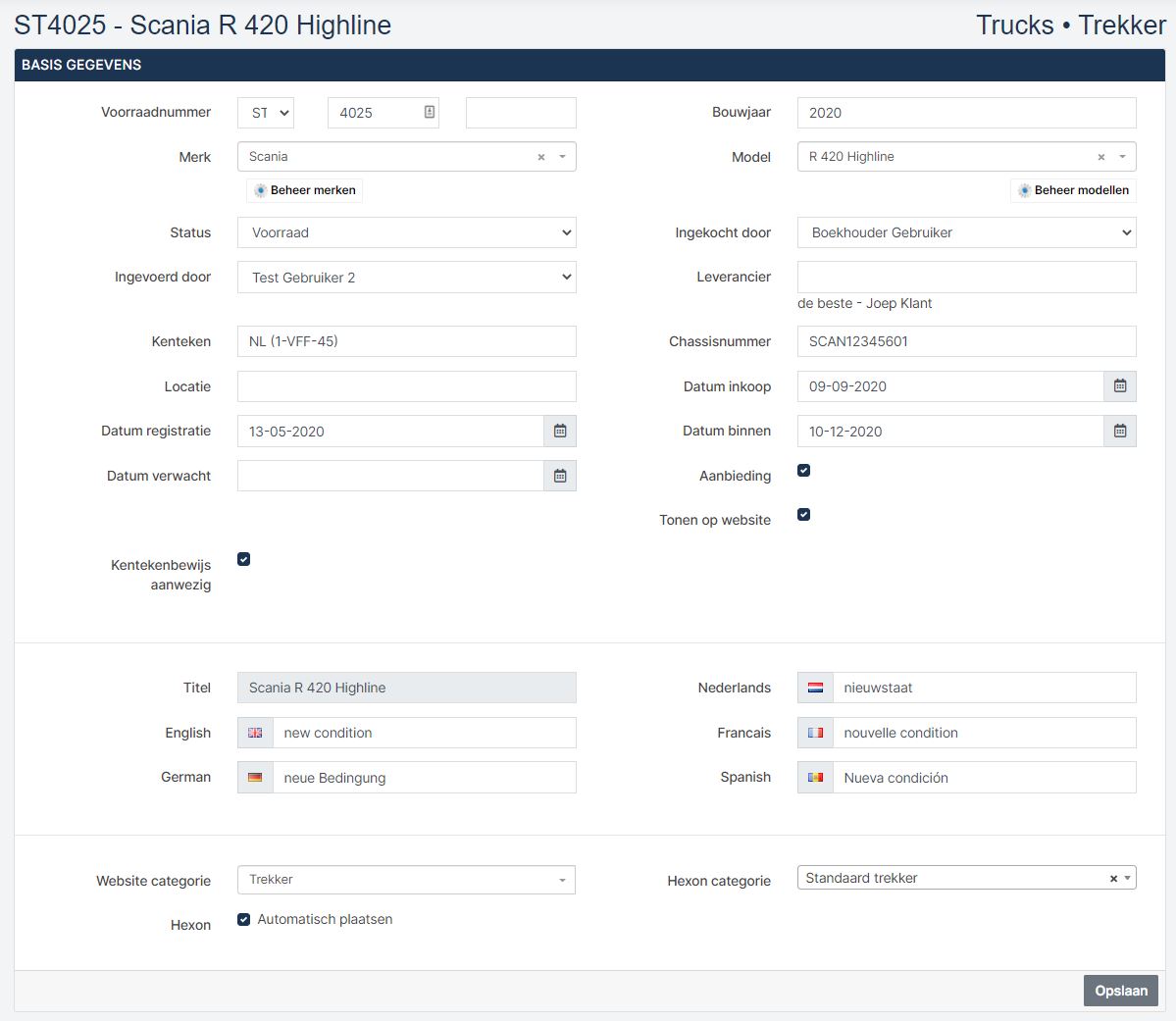The image size is (1176, 1021).
Task: Clear the Scania Merk selection
Action: pos(540,157)
